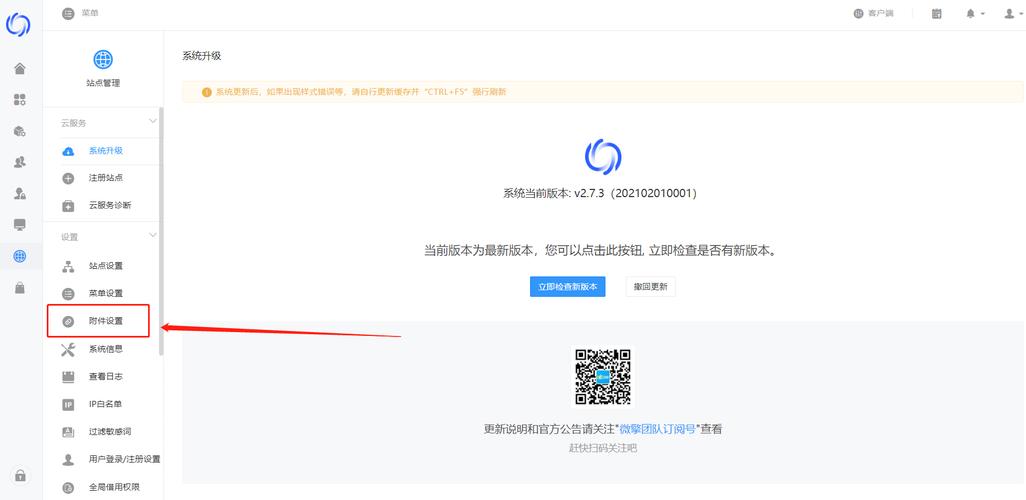Open the cube module icon in the left rail
Image resolution: width=1026 pixels, height=500 pixels.
tap(20, 131)
